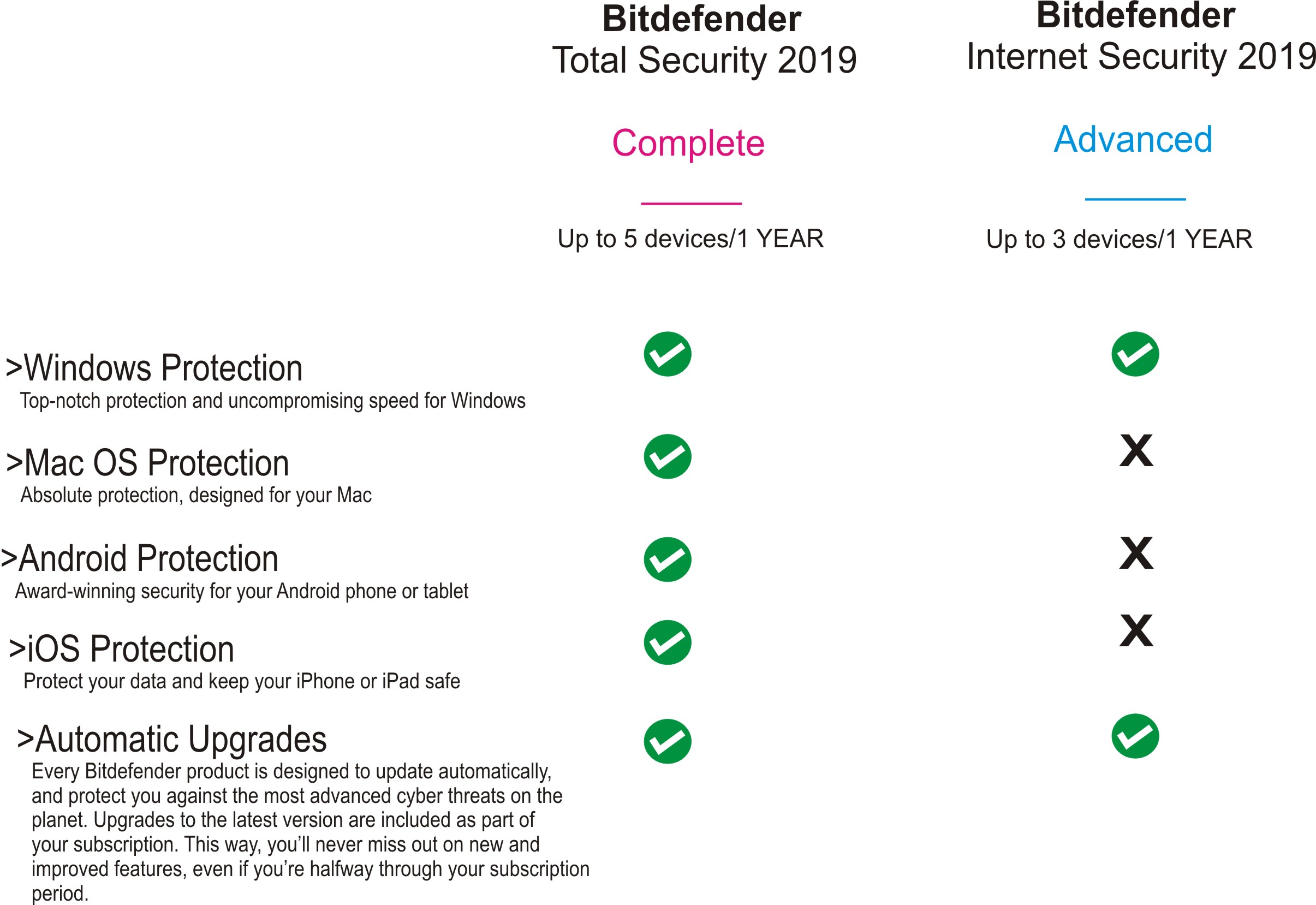
Task: Click Total Security green check for iOS Protection
Action: 668,642
